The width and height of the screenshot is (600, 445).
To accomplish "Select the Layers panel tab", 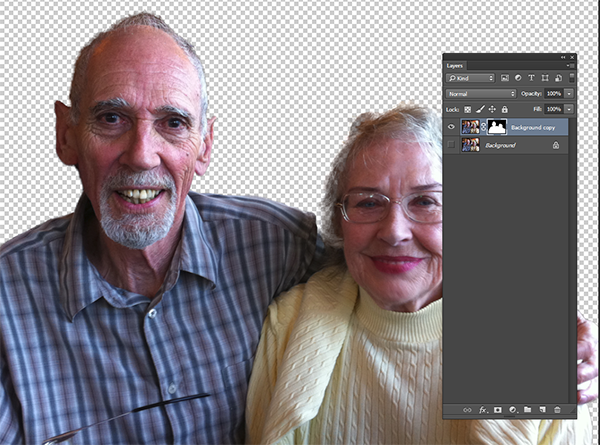I will (456, 65).
